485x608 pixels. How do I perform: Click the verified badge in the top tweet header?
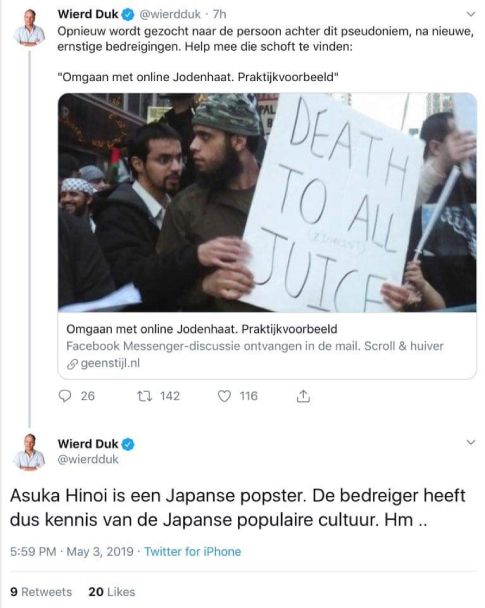pos(128,14)
